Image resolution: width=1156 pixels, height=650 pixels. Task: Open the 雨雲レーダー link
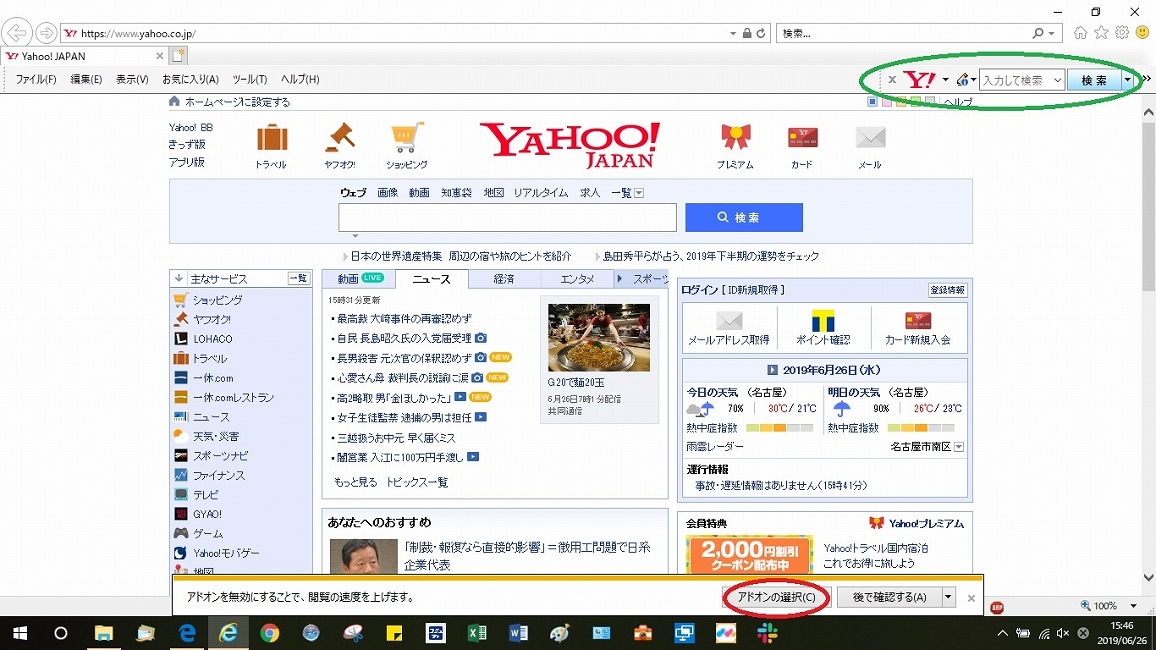click(714, 447)
